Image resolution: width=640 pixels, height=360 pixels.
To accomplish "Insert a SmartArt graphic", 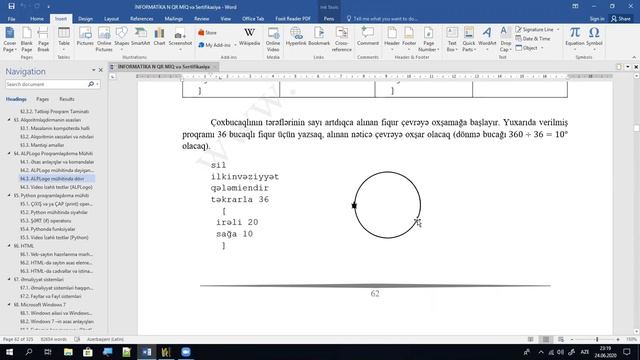I will tap(140, 37).
